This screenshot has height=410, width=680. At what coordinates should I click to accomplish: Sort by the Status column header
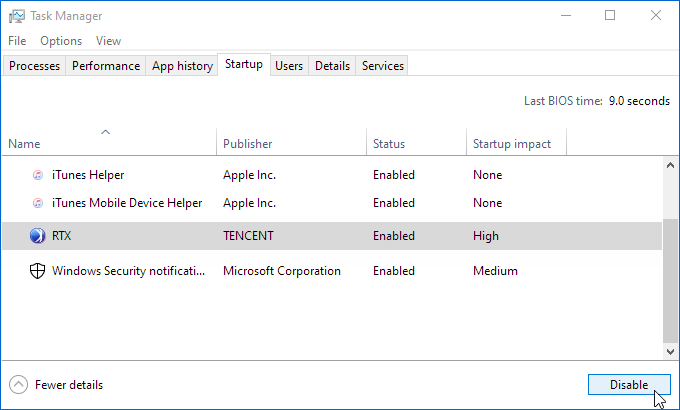point(416,142)
